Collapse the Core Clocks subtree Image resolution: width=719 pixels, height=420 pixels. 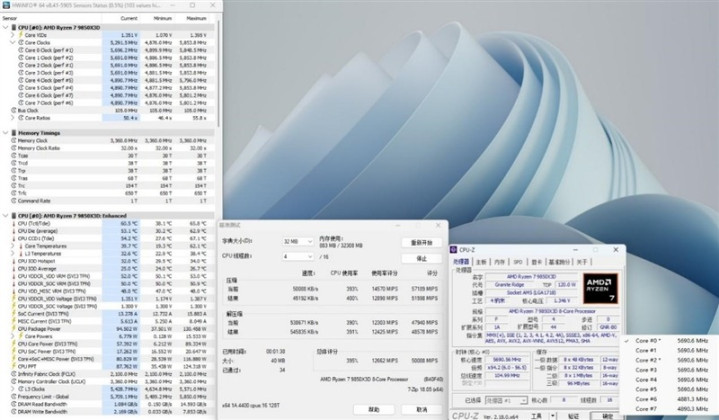pyautogui.click(x=13, y=43)
